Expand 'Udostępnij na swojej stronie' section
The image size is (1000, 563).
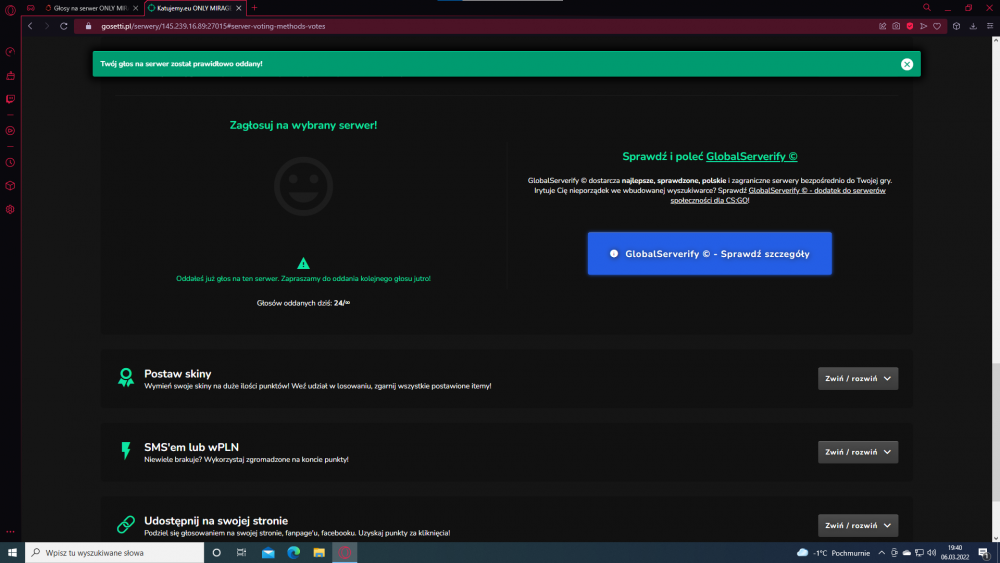(858, 525)
